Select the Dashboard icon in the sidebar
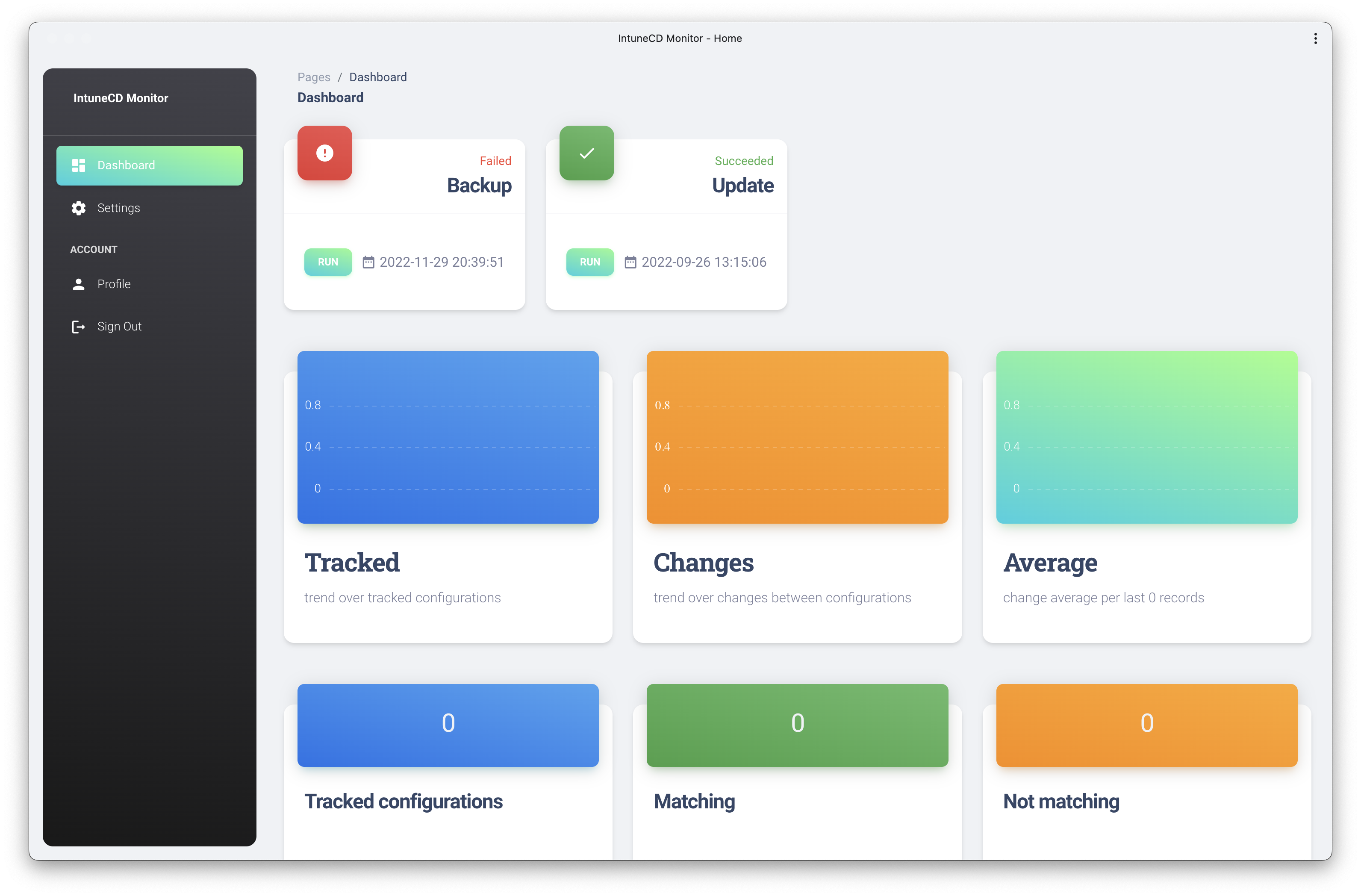1361x896 pixels. point(78,165)
